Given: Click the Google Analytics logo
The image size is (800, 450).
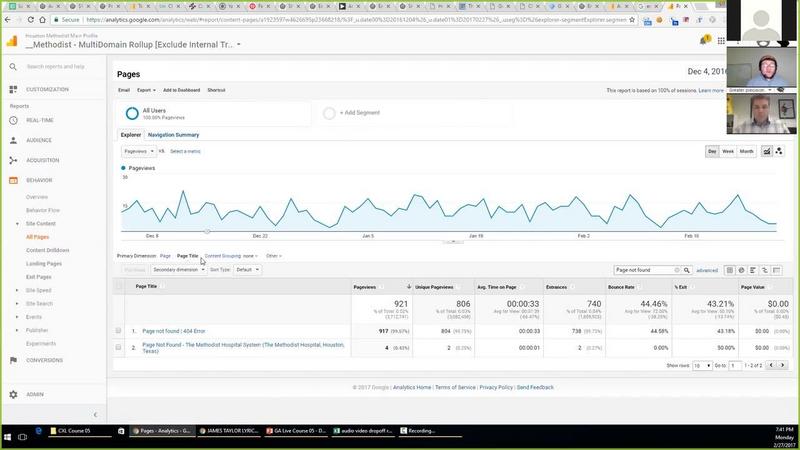Looking at the screenshot, I should (12, 41).
